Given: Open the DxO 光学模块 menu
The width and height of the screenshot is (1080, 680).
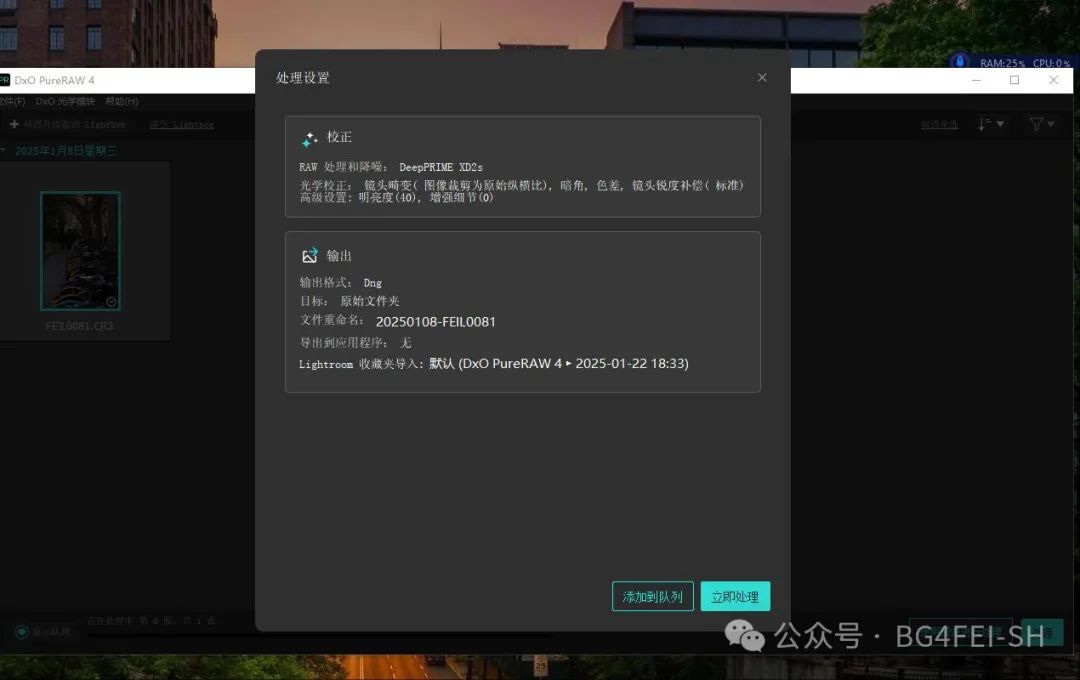Looking at the screenshot, I should (65, 101).
